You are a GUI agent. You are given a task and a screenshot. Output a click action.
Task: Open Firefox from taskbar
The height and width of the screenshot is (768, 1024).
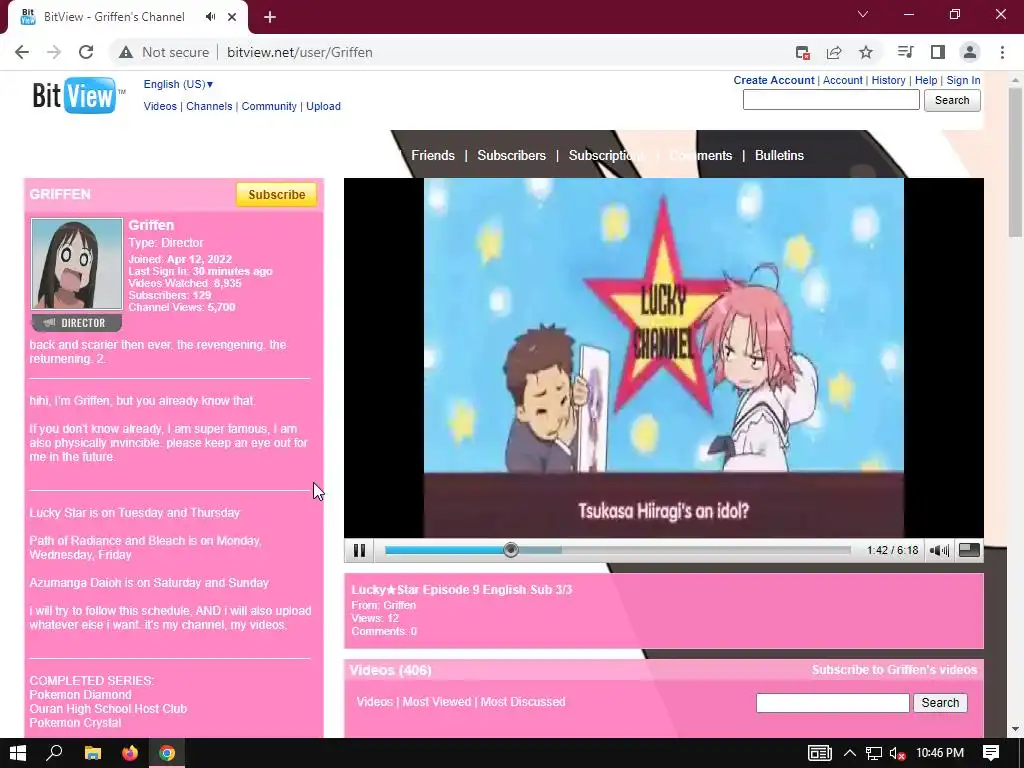point(130,753)
